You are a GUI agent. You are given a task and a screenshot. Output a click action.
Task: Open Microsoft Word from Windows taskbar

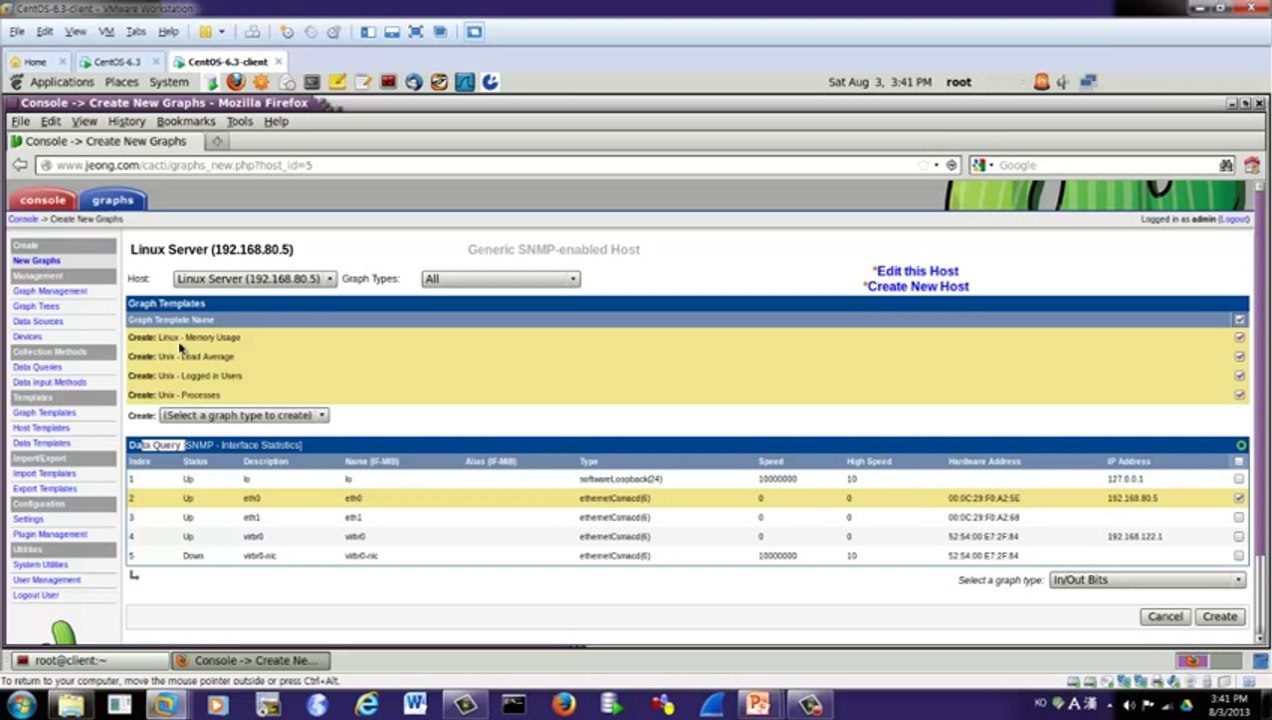(415, 705)
